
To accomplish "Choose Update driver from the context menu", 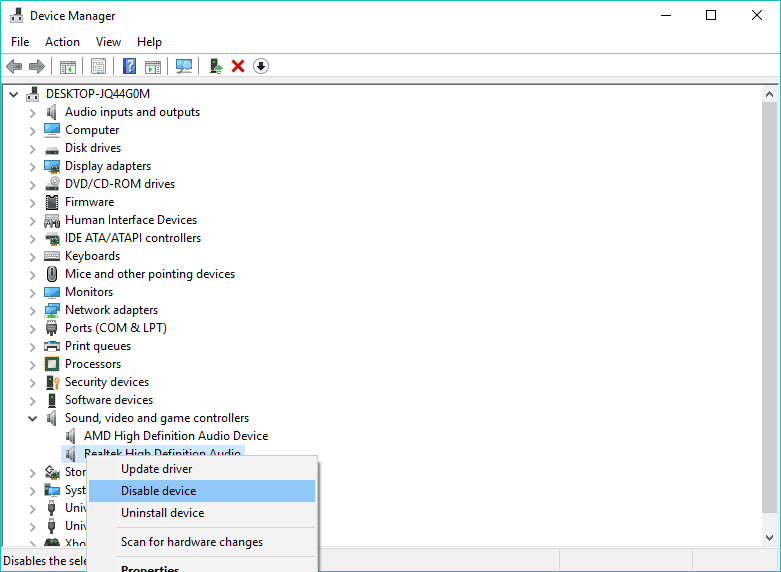I will tap(202, 469).
